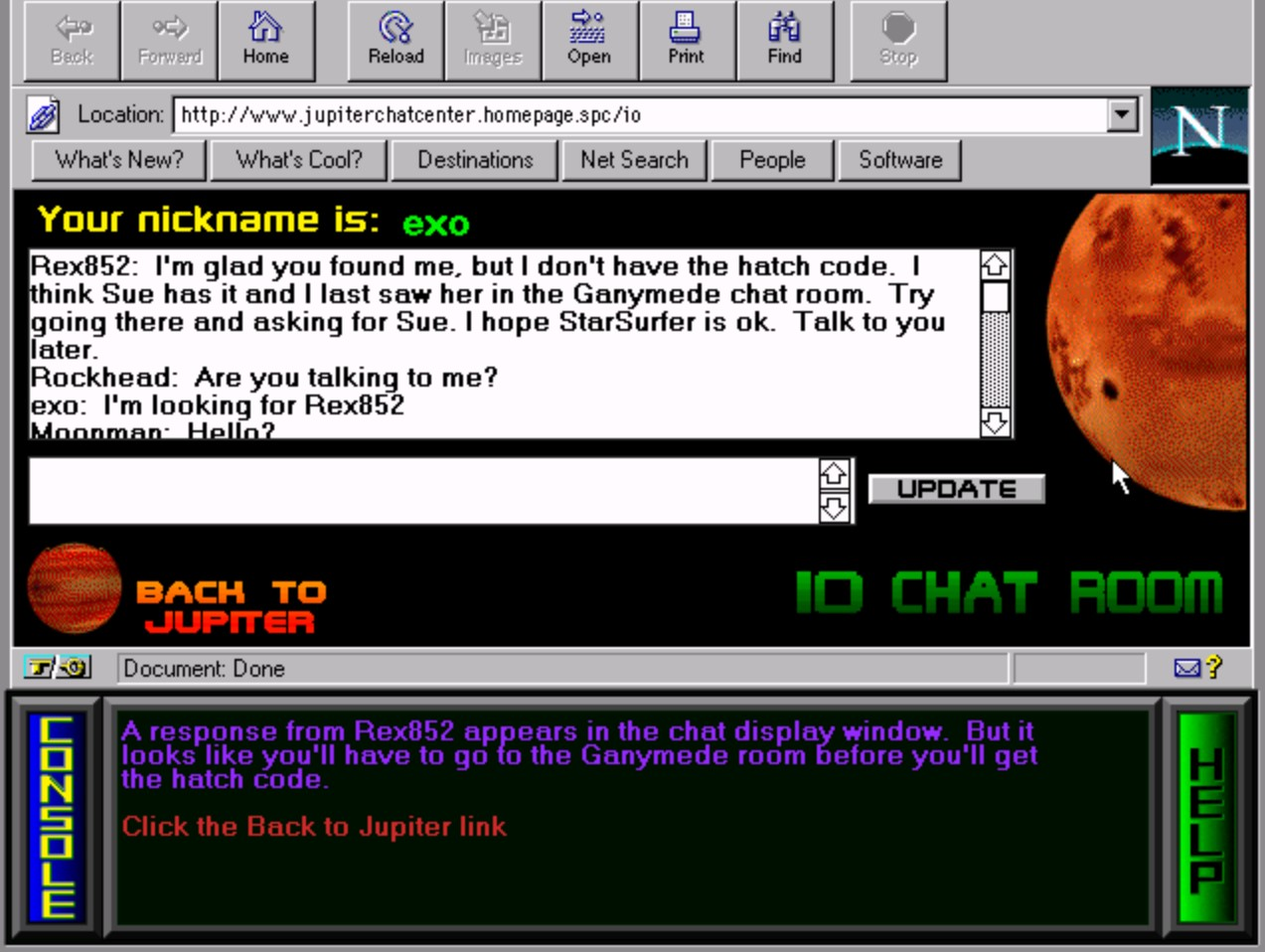Click the red 'Click the Back to Jupiter link' instruction

(x=314, y=826)
